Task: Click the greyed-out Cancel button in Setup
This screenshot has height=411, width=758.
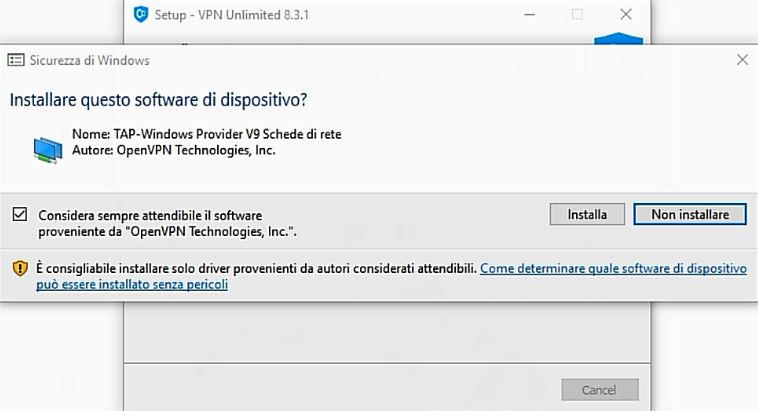Action: coord(598,389)
